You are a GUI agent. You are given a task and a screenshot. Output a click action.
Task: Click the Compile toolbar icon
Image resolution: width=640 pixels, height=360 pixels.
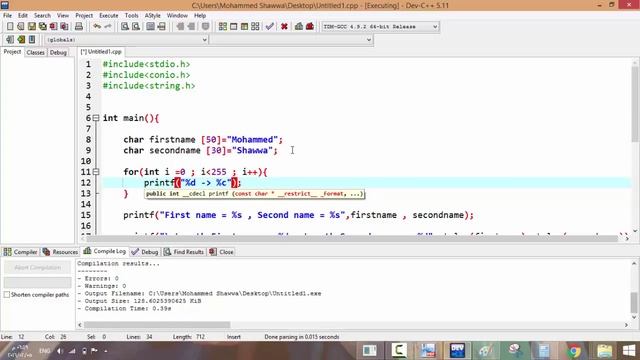[223, 27]
